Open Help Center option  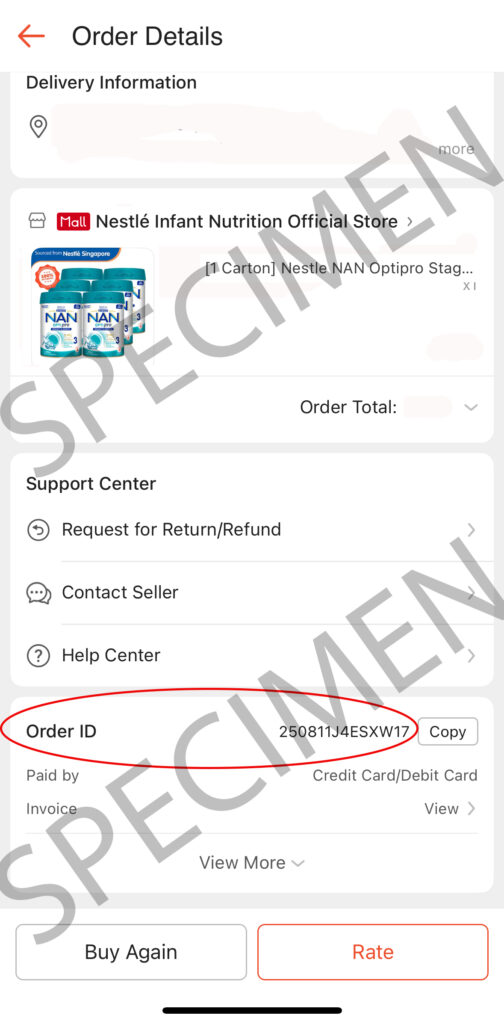click(252, 656)
